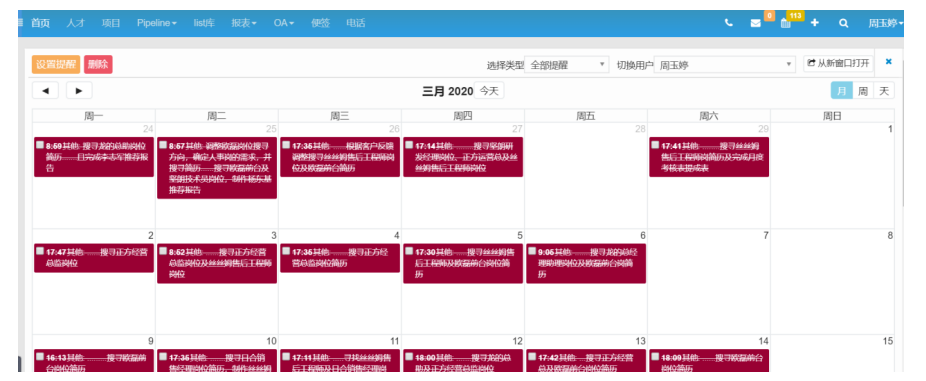926x381 pixels.
Task: Open the 周玉婷 user account dropdown
Action: tap(885, 23)
